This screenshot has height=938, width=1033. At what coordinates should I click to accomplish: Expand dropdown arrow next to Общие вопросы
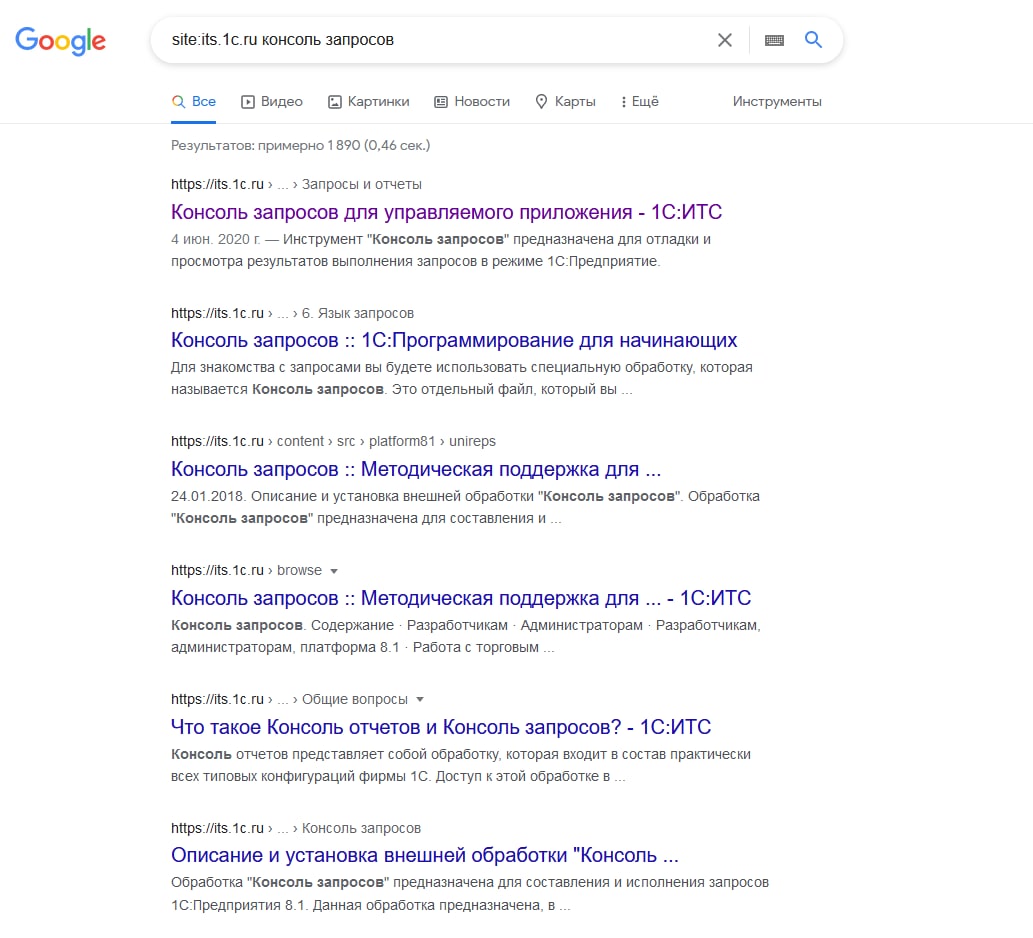click(420, 700)
